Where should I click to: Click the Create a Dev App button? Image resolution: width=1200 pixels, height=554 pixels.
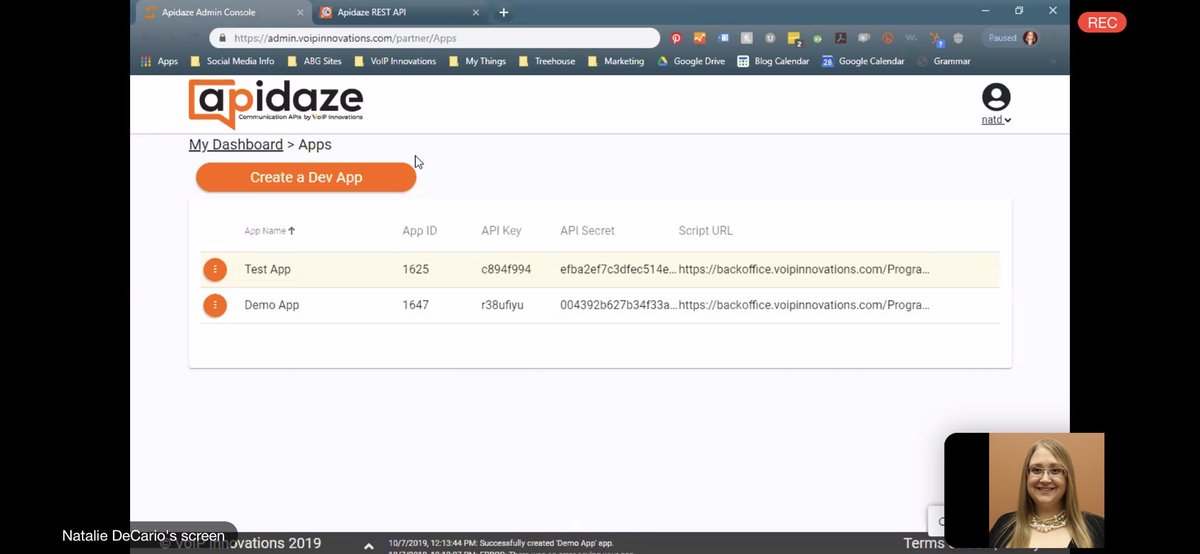[306, 177]
